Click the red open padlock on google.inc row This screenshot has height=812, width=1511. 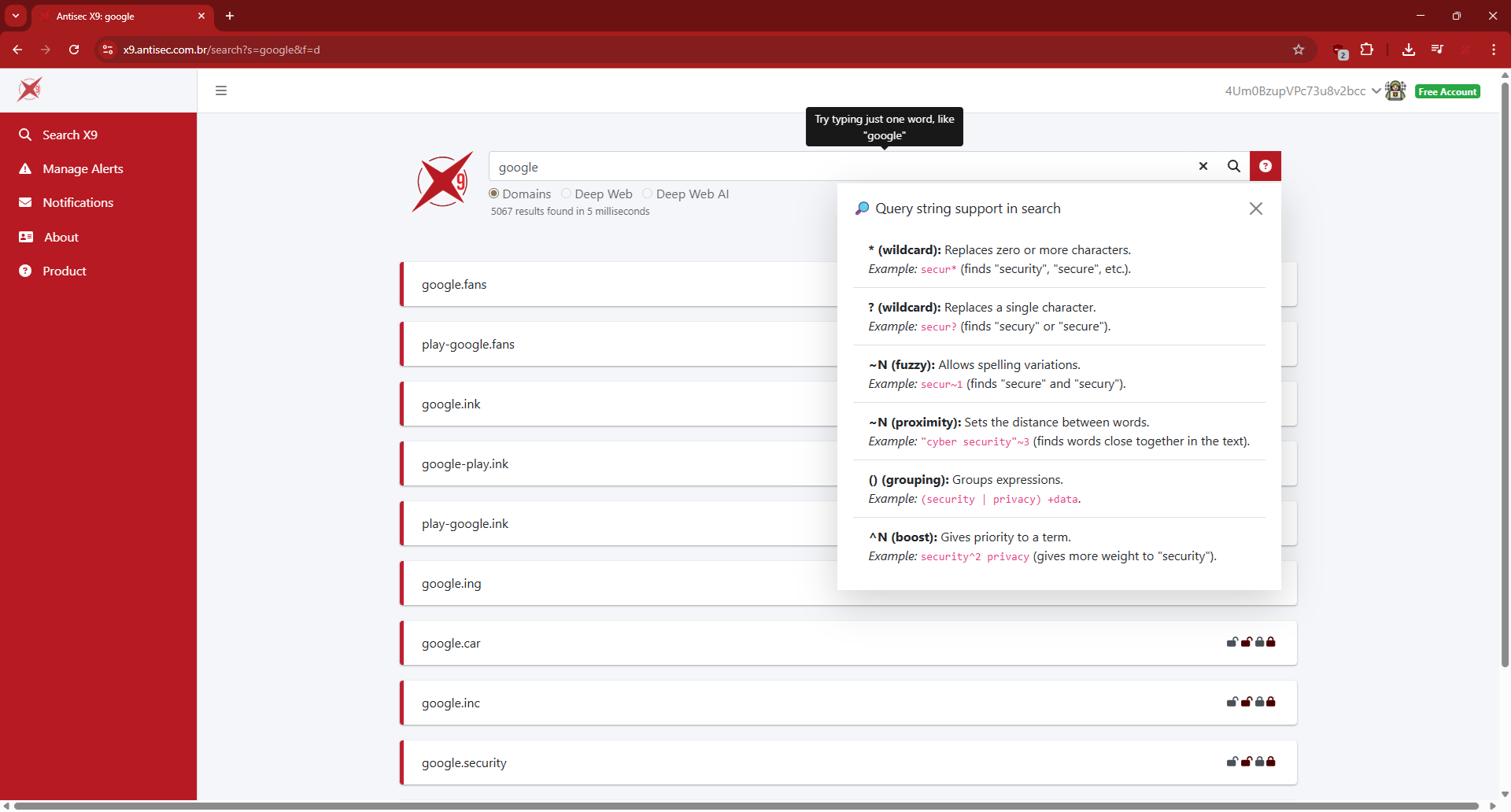coord(1247,702)
